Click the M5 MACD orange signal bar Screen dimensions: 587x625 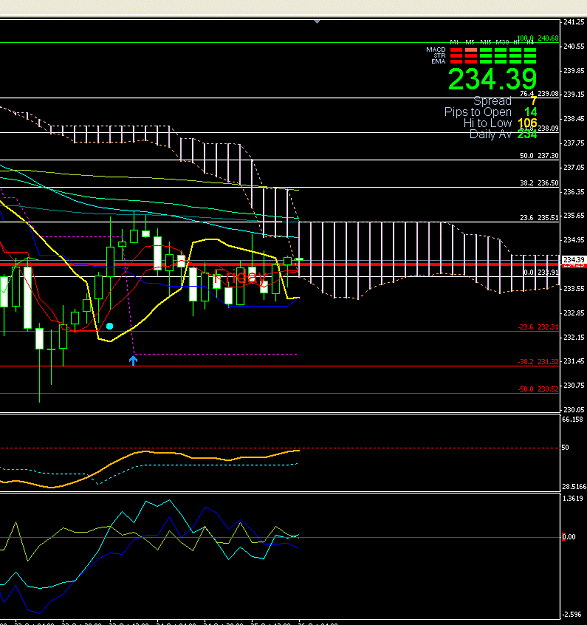(471, 50)
